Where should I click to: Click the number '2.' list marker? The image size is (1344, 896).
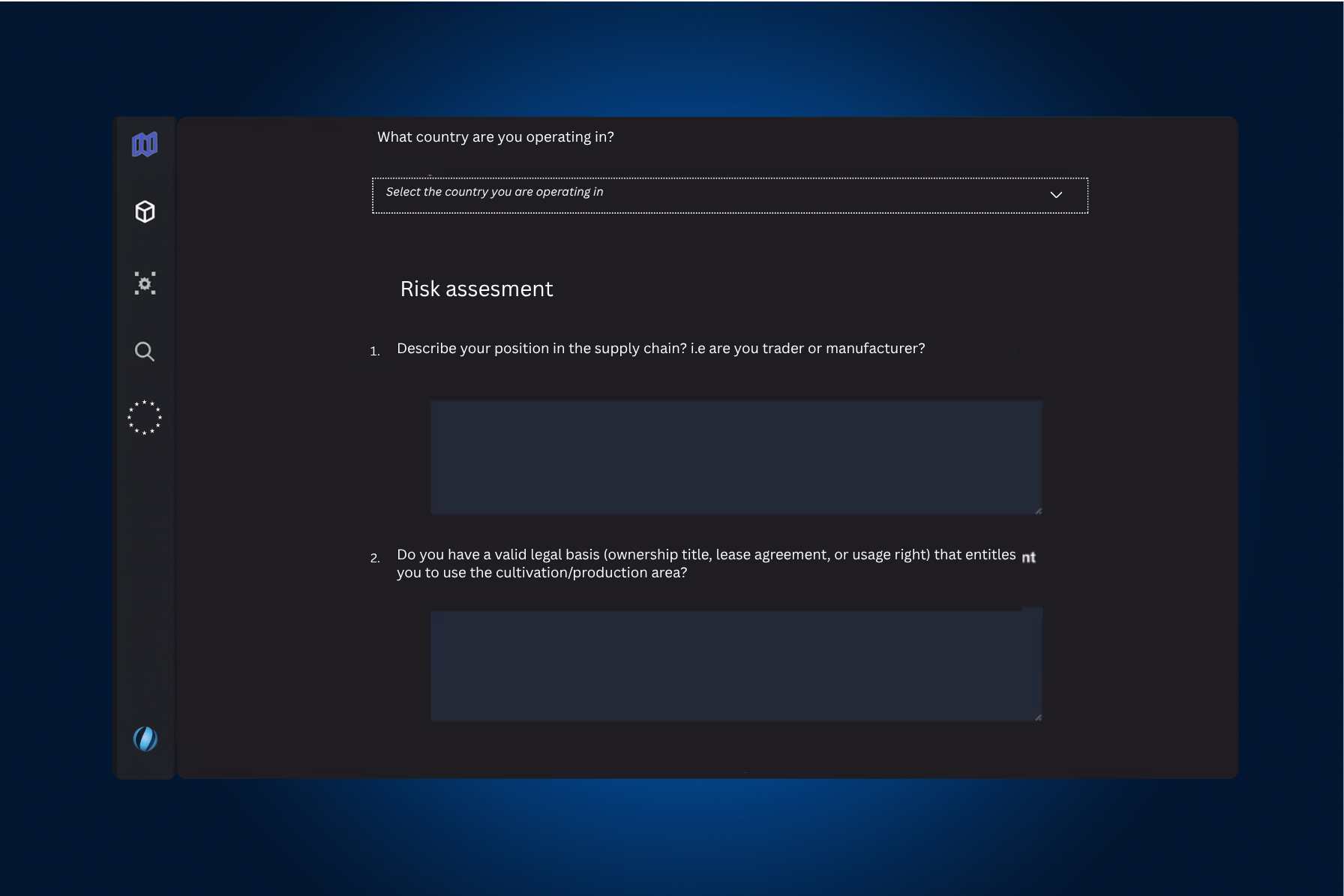(375, 558)
